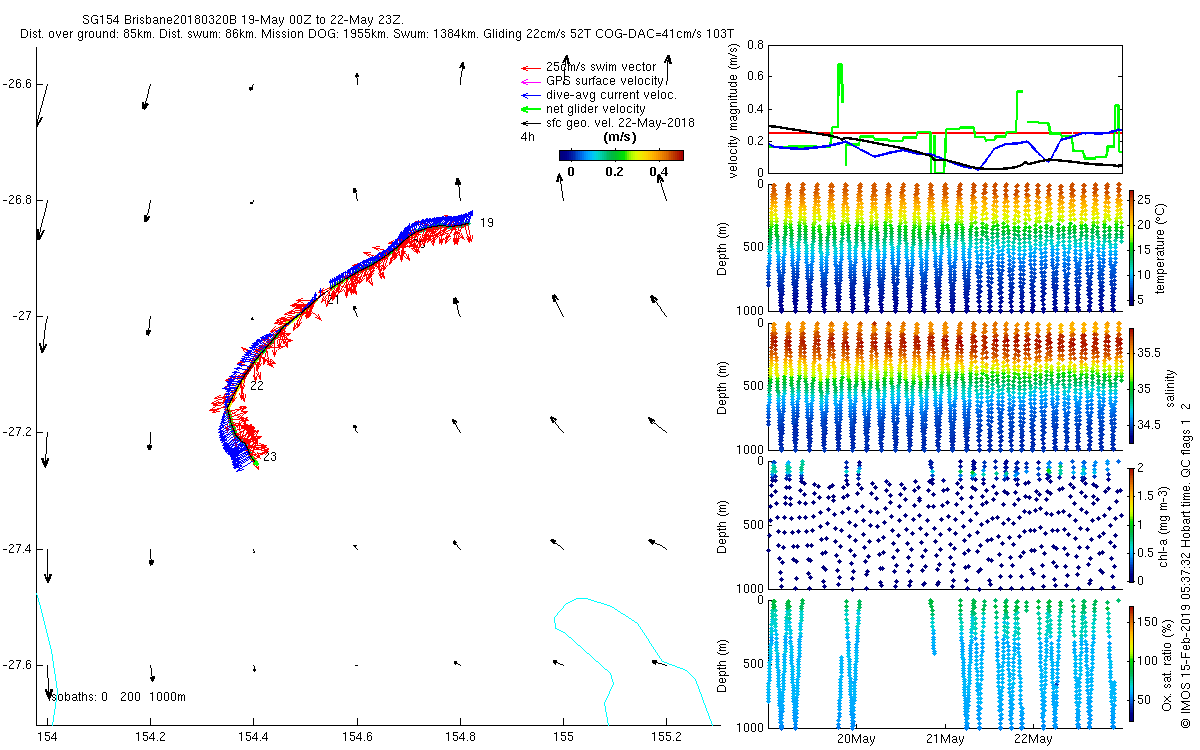
Task: Select the salinity colorbar
Action: pyautogui.click(x=1131, y=385)
